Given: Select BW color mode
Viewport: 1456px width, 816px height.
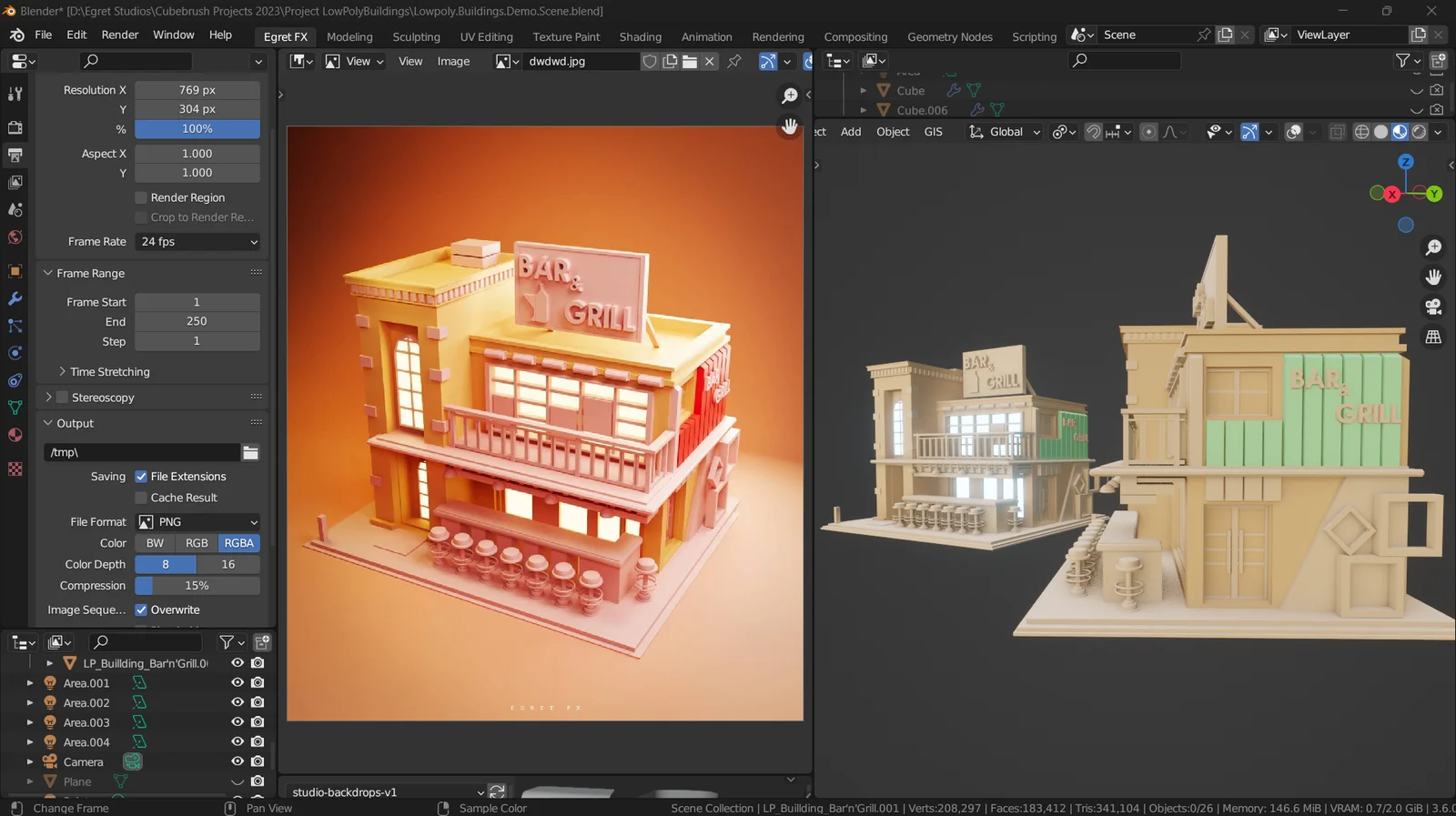Looking at the screenshot, I should pyautogui.click(x=156, y=543).
